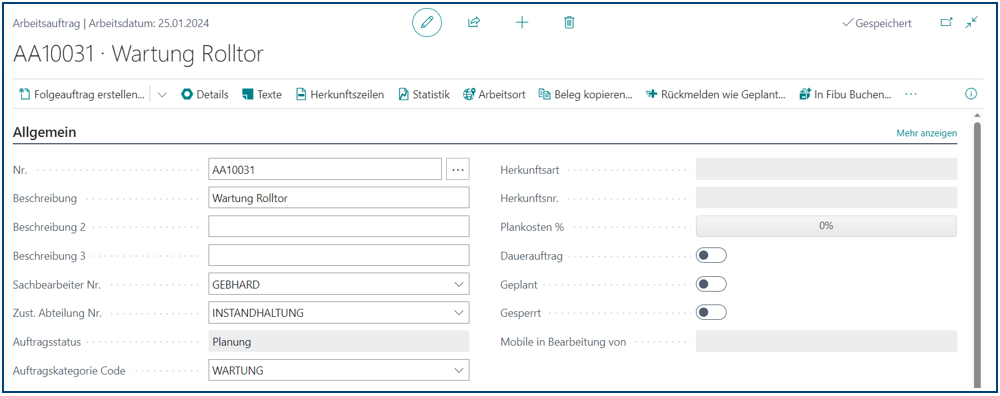Click Rückmelden wie Geplant label
Viewport: 1000px width, 396px height.
click(723, 94)
